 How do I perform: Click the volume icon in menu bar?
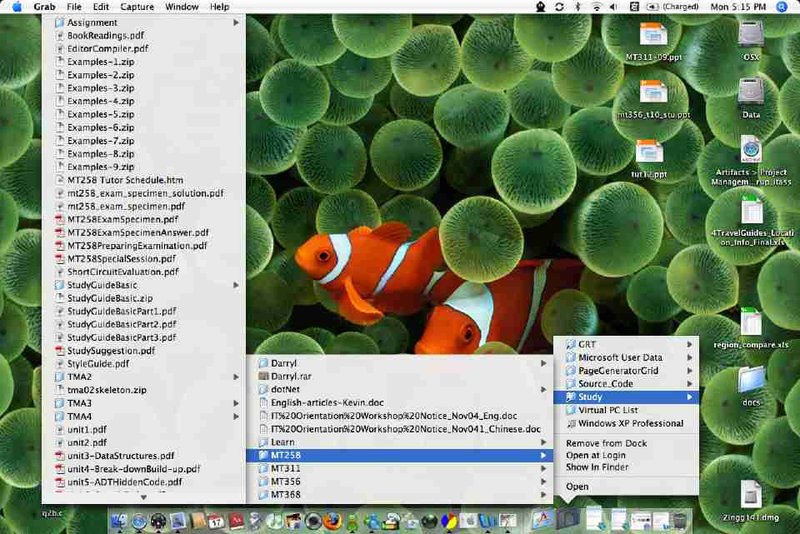tap(614, 7)
